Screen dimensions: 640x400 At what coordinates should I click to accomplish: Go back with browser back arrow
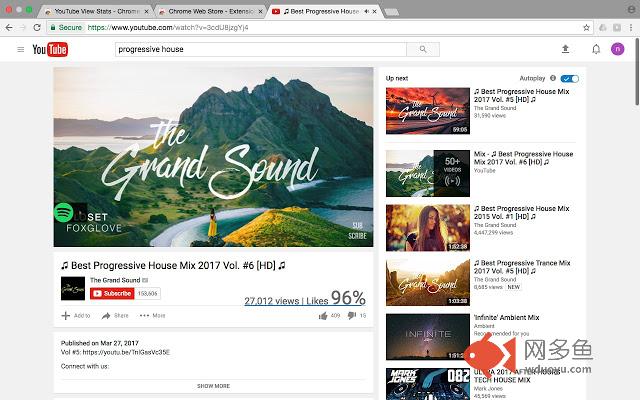click(x=9, y=27)
